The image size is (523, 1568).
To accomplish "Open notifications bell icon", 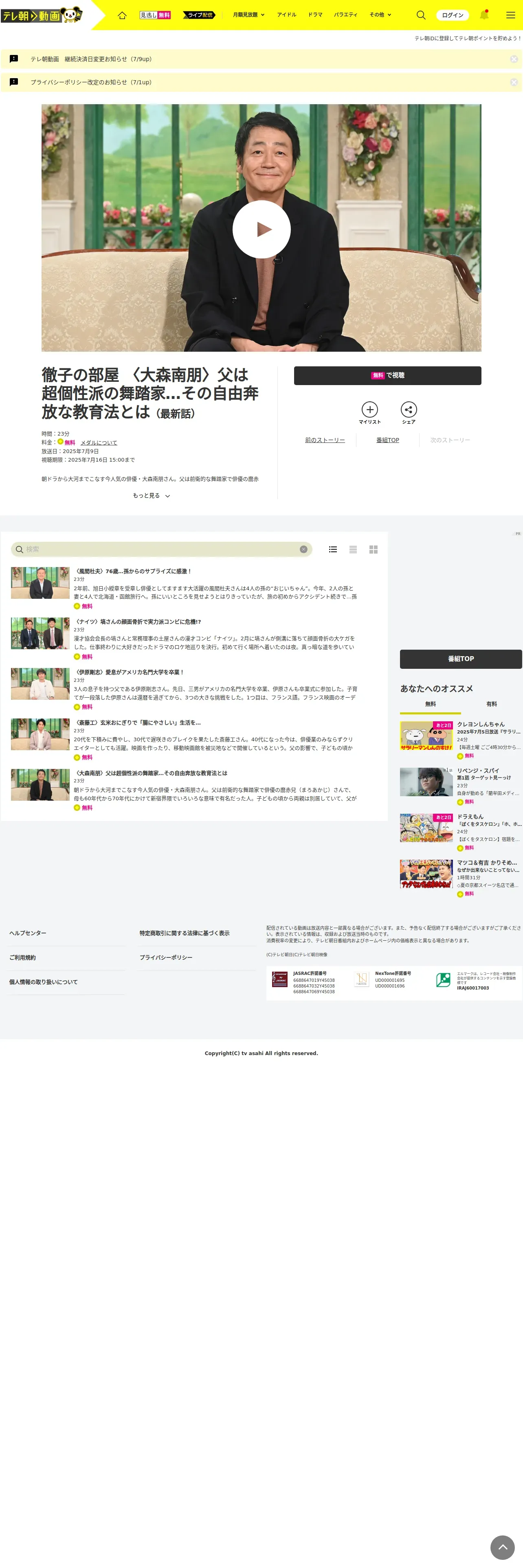I will click(x=485, y=15).
